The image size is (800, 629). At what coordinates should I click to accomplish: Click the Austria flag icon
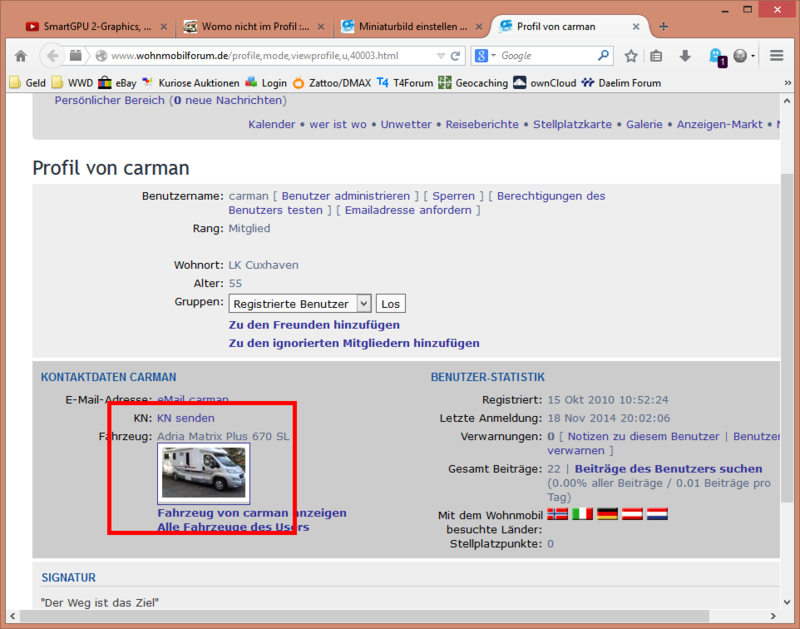click(632, 513)
